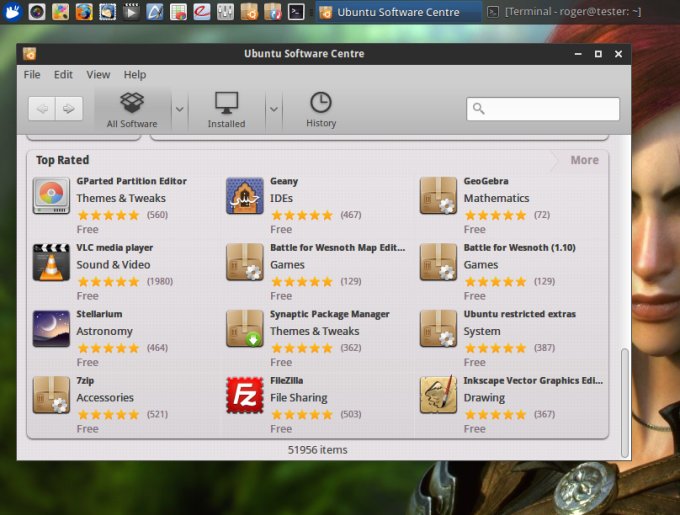
Task: Click the VLC media player cone icon
Action: 51,262
